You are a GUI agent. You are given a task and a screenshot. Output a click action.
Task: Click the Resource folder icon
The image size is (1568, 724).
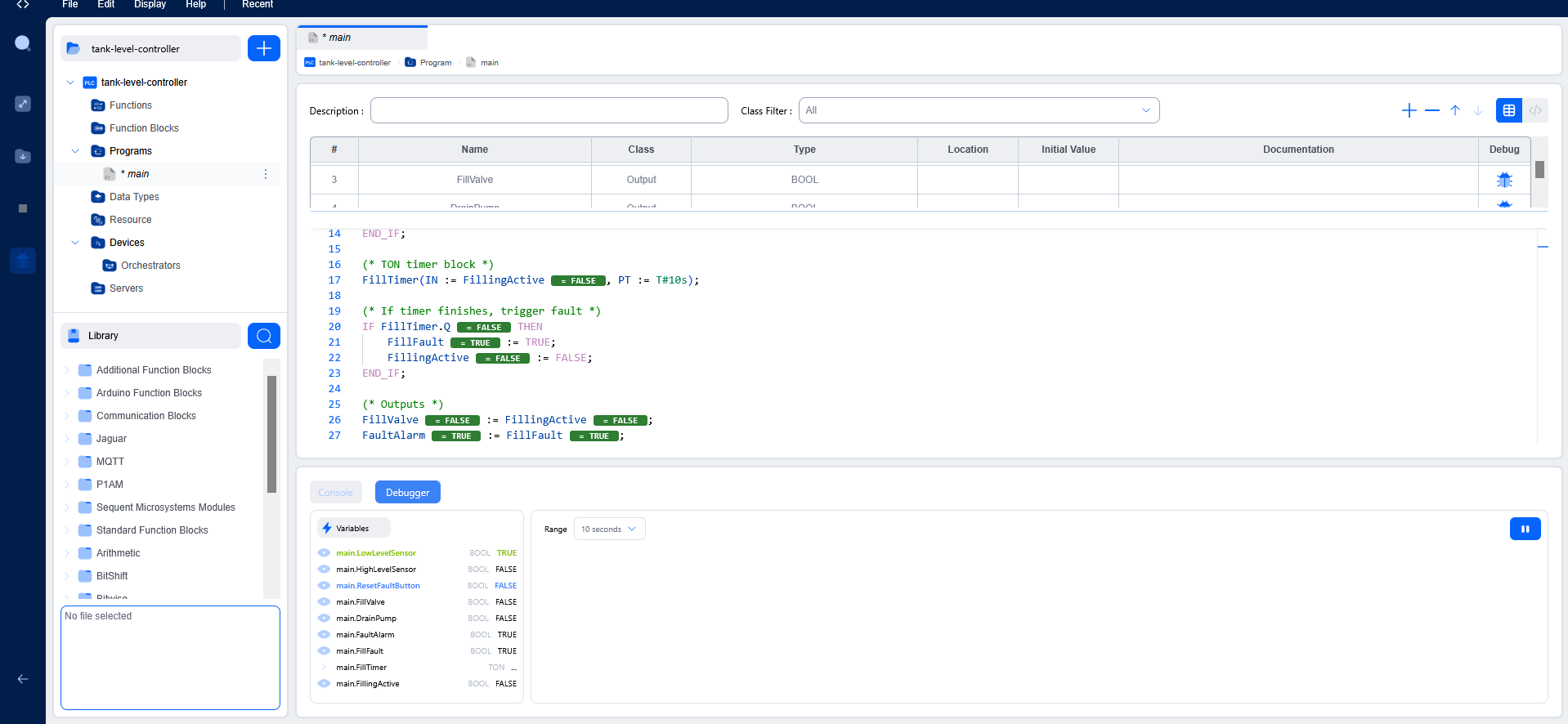(x=98, y=220)
